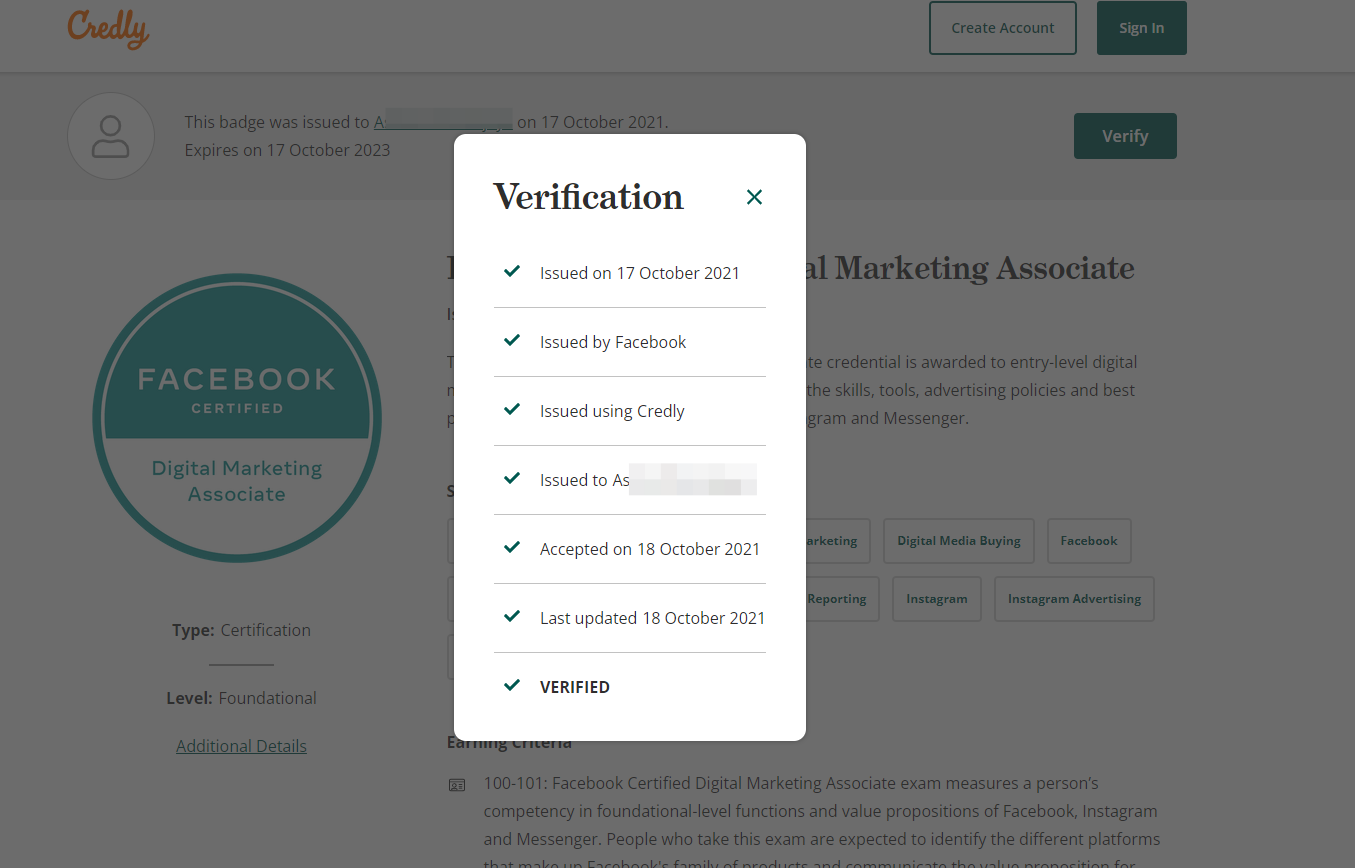Select the Digital Media Buying skill tag
The image size is (1355, 868).
coord(958,541)
